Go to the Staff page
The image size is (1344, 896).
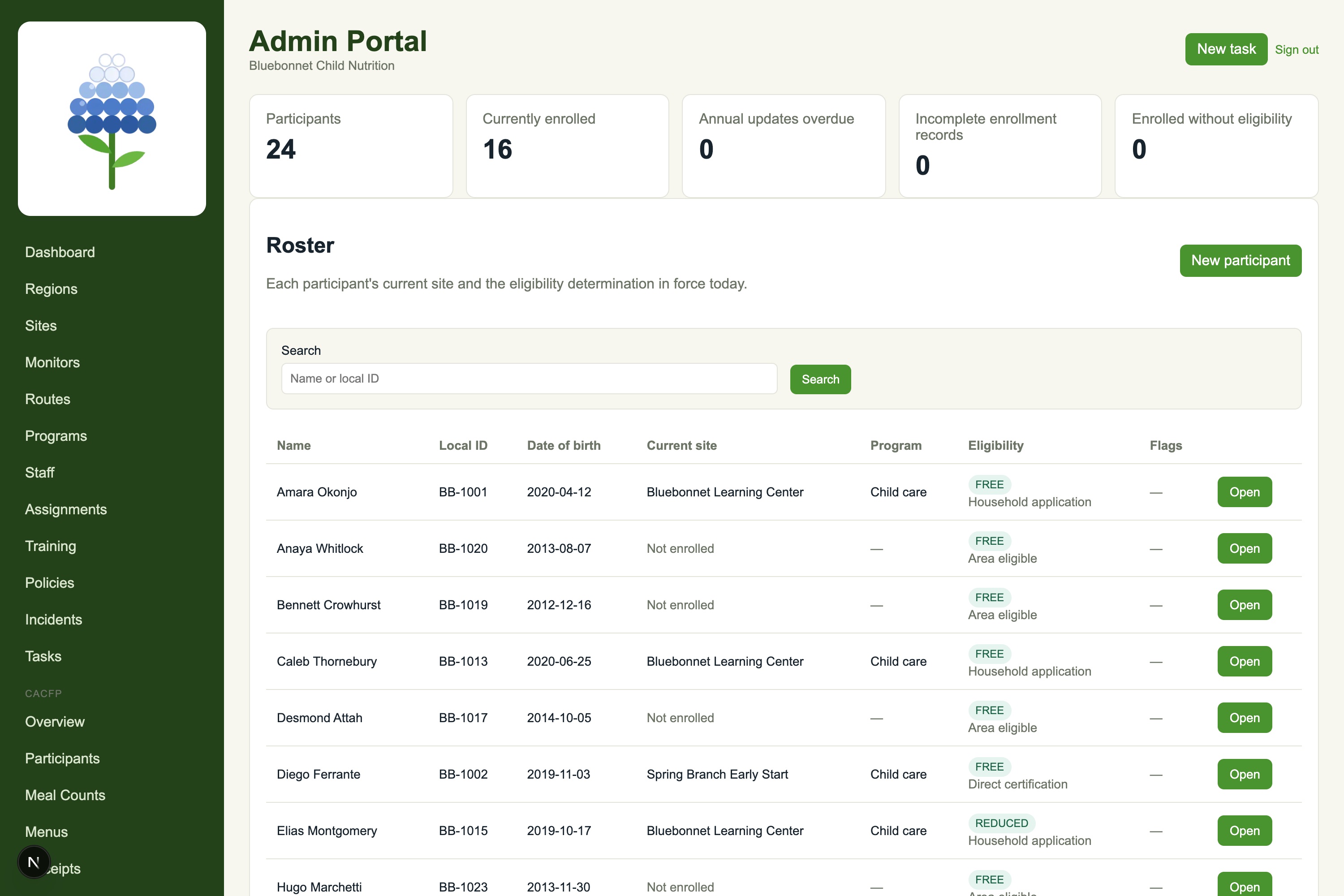pyautogui.click(x=40, y=473)
